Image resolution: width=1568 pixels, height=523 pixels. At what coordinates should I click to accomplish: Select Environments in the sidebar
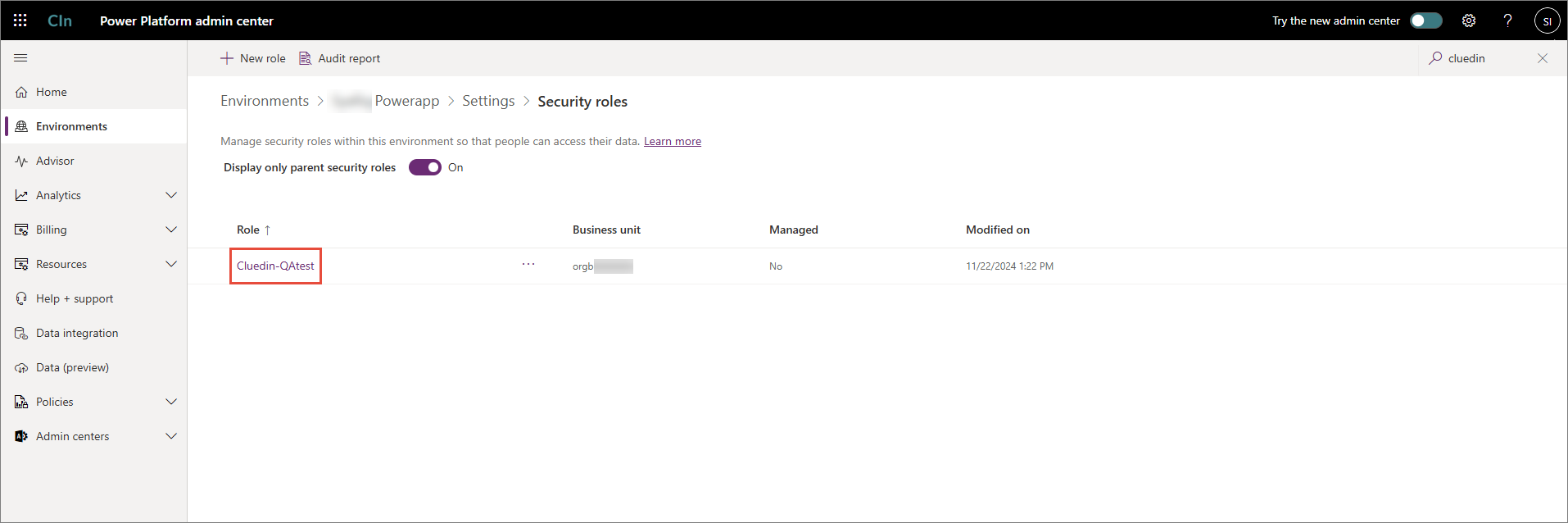pyautogui.click(x=94, y=126)
